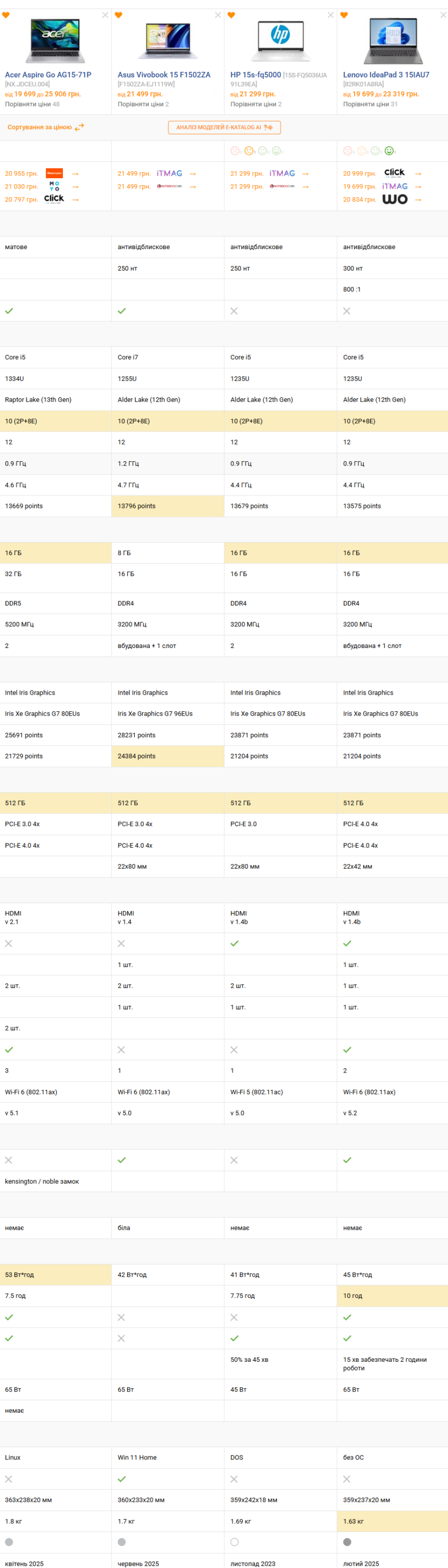
Task: Select the "kensington / noble замок" cell
Action: click(55, 1182)
